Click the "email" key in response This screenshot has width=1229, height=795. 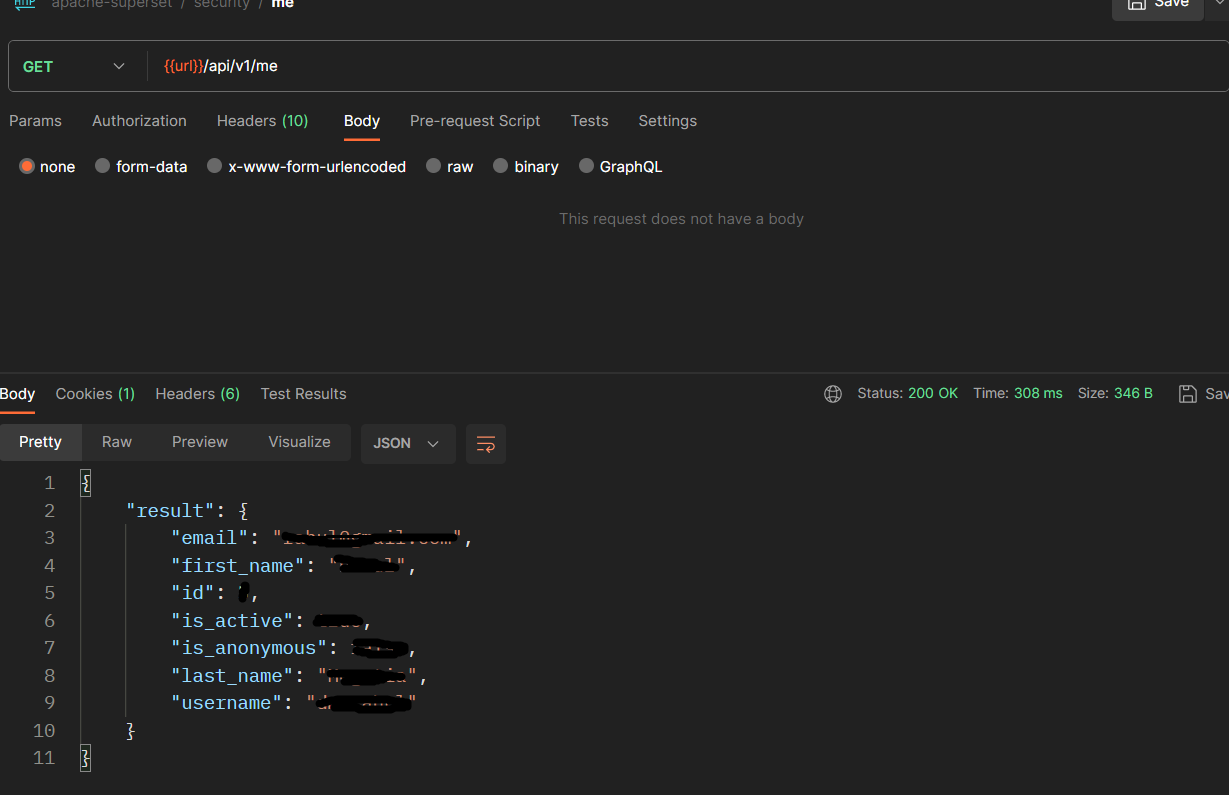(210, 538)
